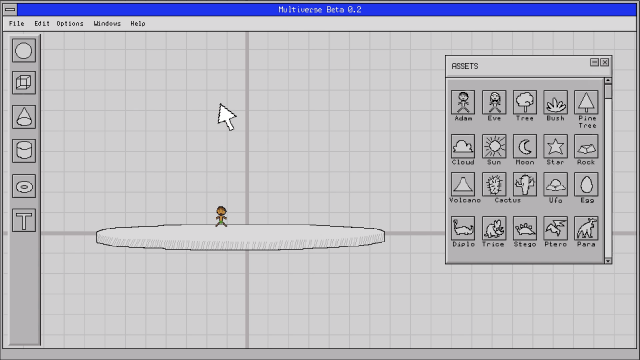
Task: Choose the Ufo asset
Action: point(556,184)
